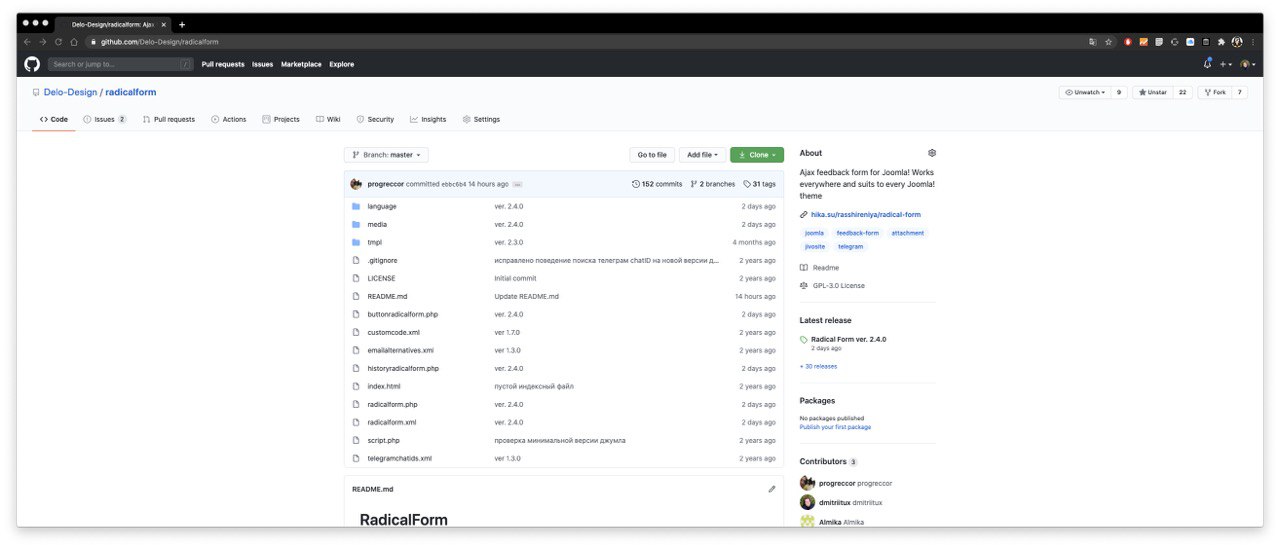Go back with browser back arrow
The width and height of the screenshot is (1280, 547).
click(27, 42)
